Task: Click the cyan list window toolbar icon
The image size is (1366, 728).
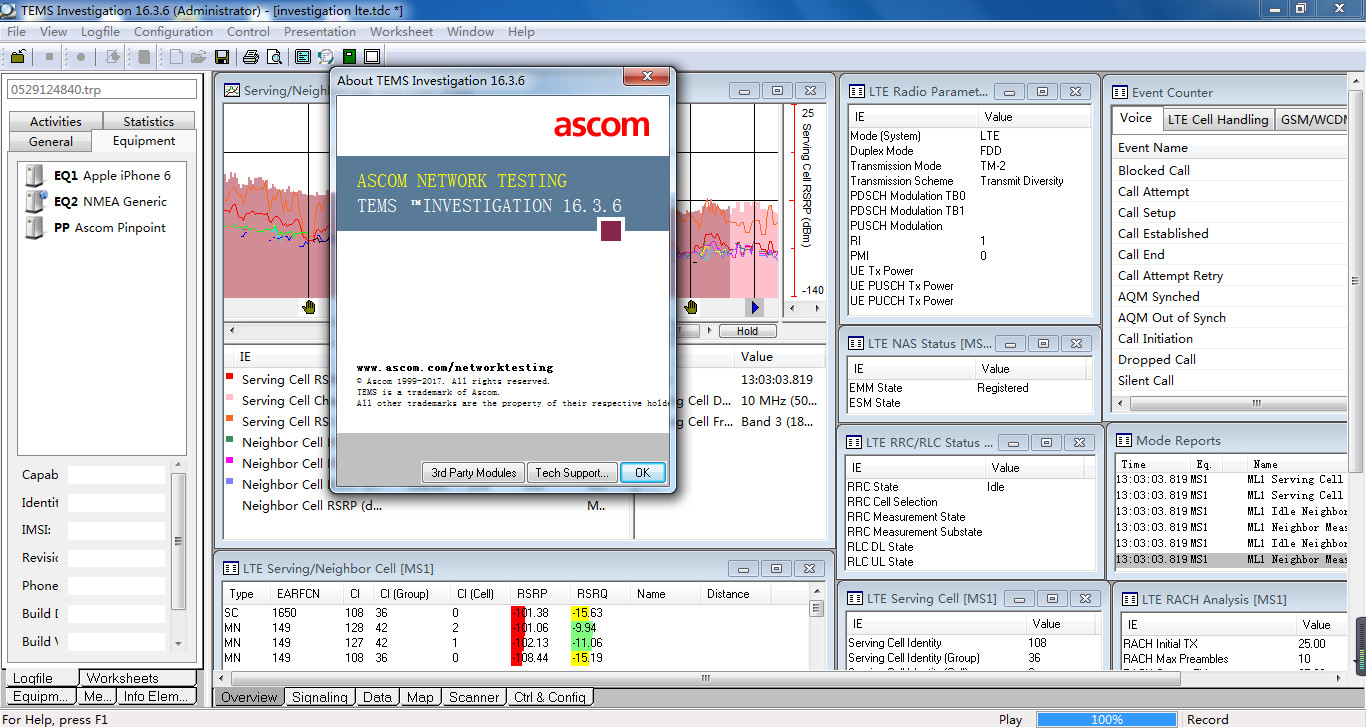Action: point(302,56)
